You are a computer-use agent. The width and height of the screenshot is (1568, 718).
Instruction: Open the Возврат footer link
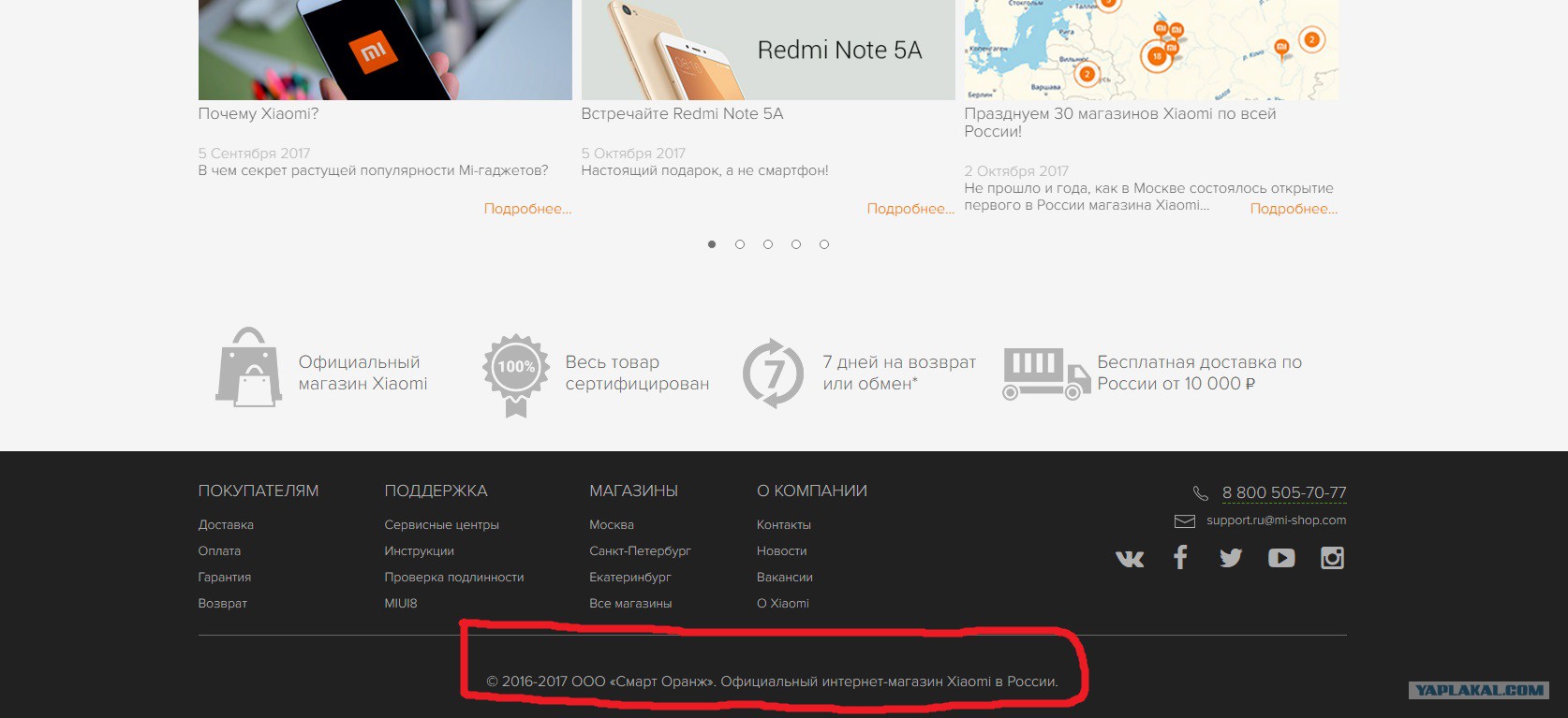[x=223, y=604]
